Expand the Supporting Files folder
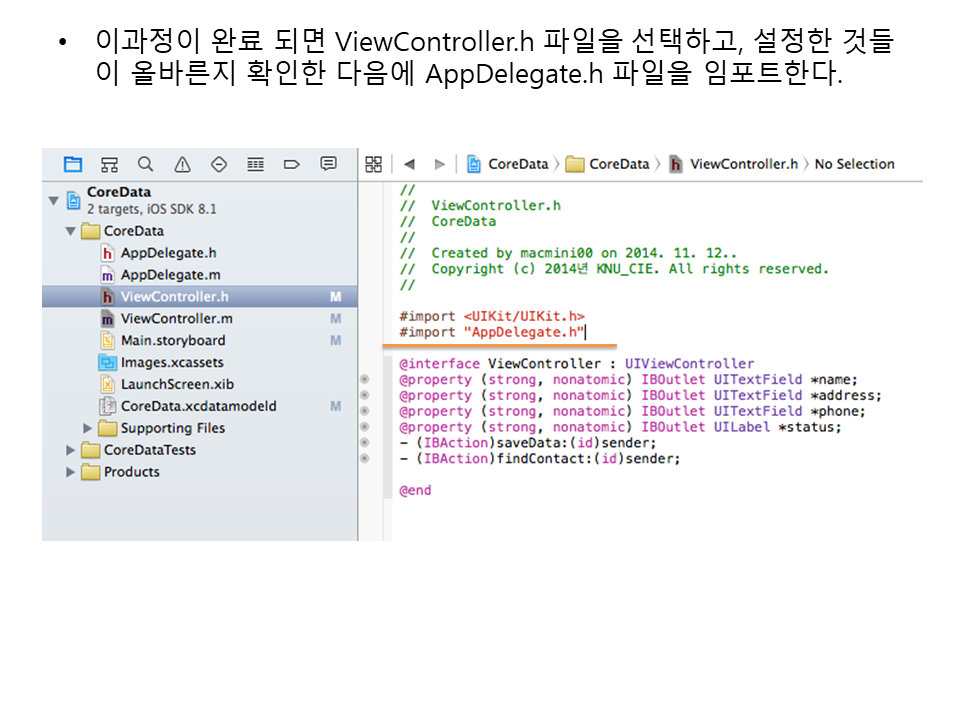The width and height of the screenshot is (960, 720). [88, 428]
